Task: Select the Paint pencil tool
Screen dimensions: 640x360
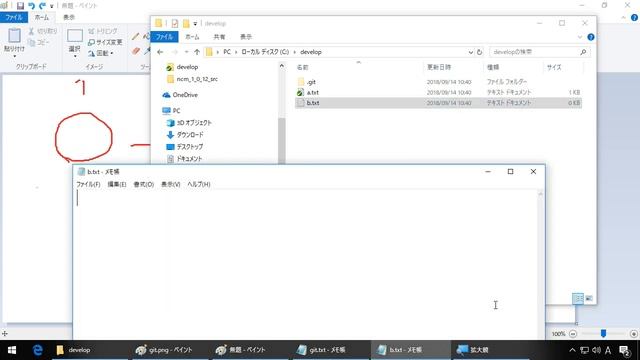Action: [136, 37]
